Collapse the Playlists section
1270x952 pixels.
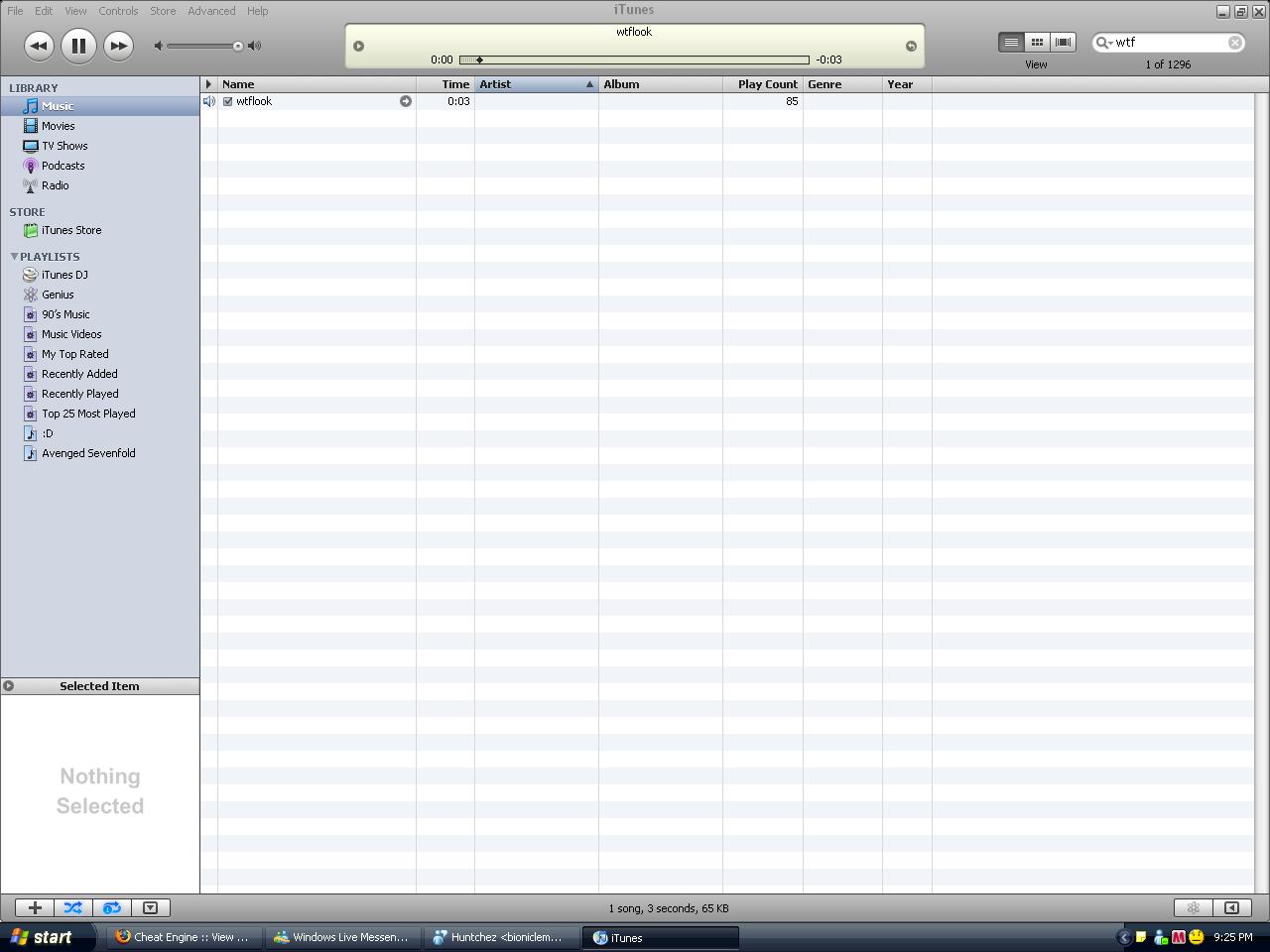[14, 256]
